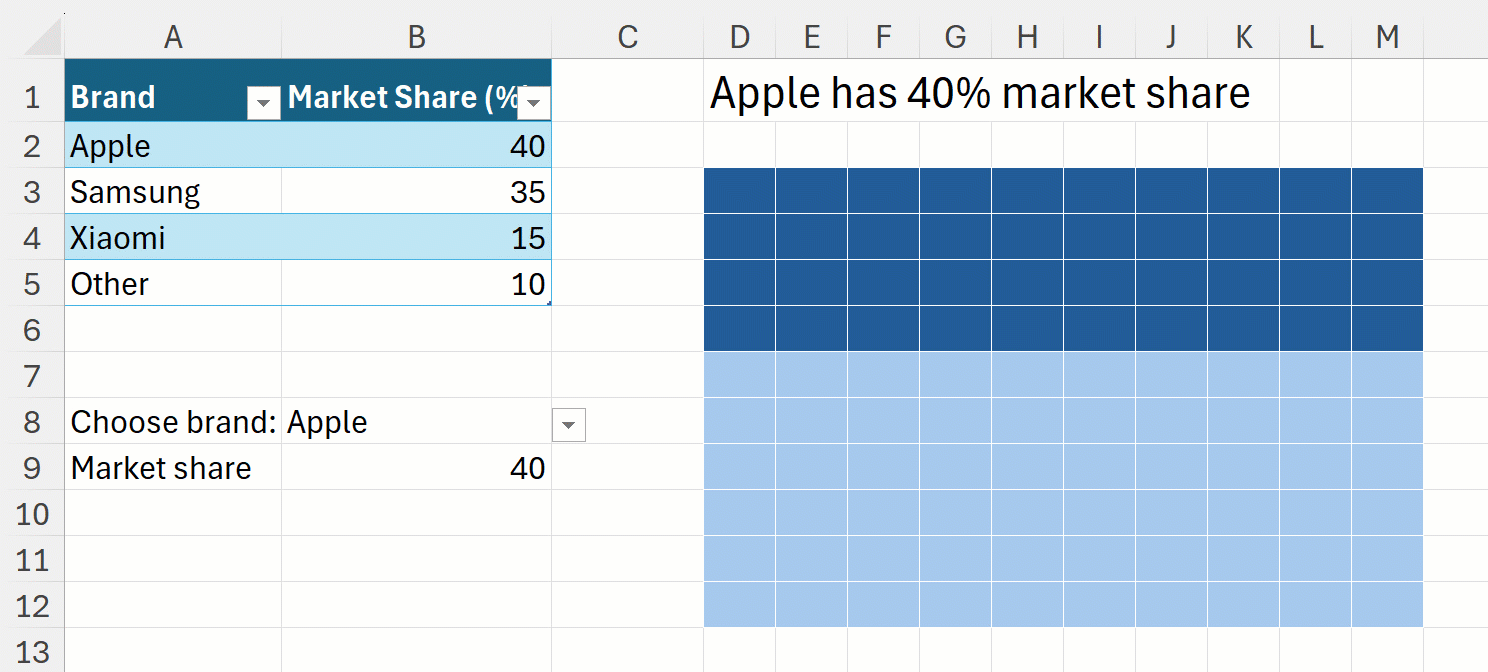Select column B header
Image resolution: width=1488 pixels, height=672 pixels.
[x=416, y=37]
